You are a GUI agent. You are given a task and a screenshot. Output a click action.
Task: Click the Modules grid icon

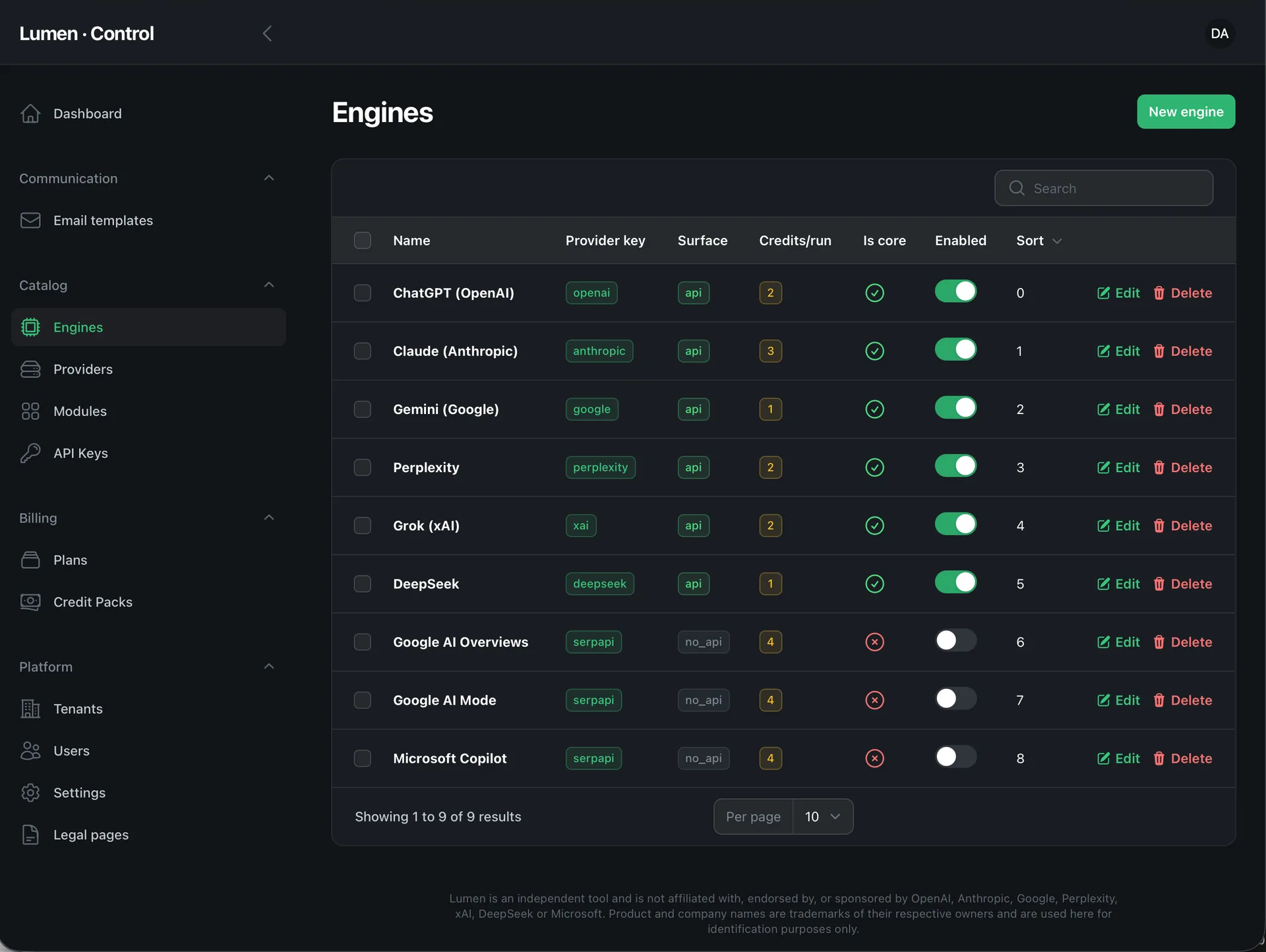pos(30,411)
